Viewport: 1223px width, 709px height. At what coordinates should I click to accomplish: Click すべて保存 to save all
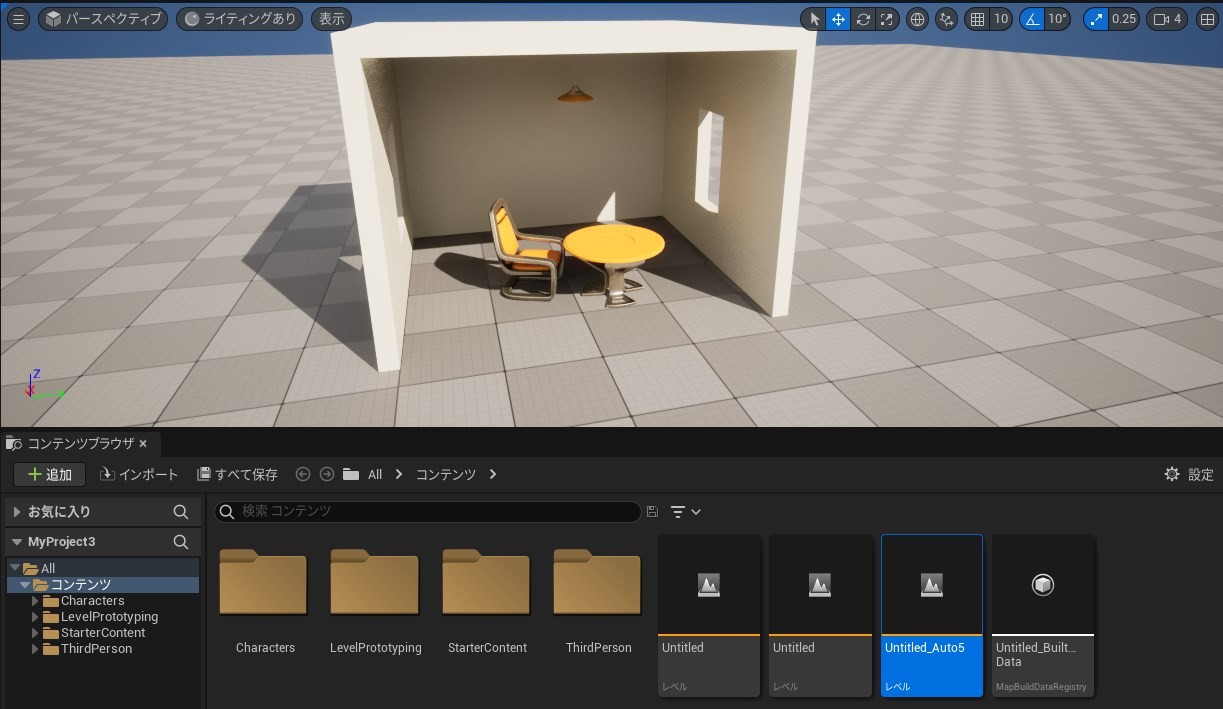point(236,474)
